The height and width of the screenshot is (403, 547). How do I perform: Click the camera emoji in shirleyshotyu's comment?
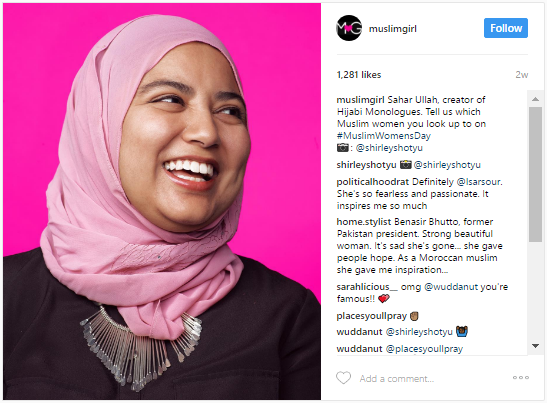[405, 164]
